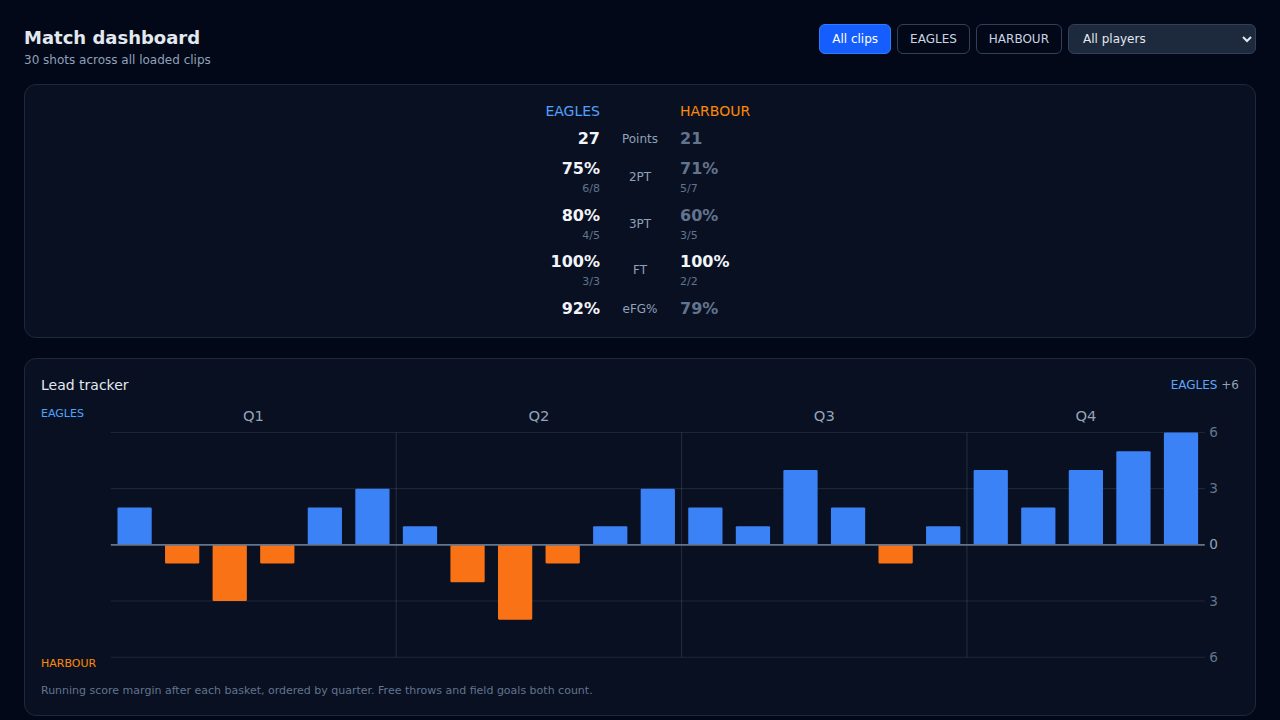Click the Q3 quarter label
The height and width of the screenshot is (720, 1280).
[824, 416]
